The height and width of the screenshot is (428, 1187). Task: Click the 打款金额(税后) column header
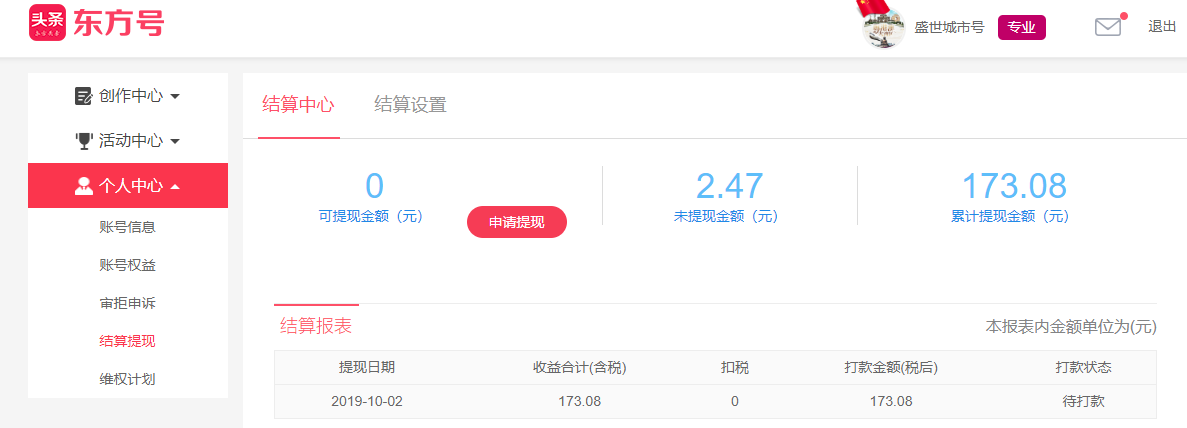(891, 368)
